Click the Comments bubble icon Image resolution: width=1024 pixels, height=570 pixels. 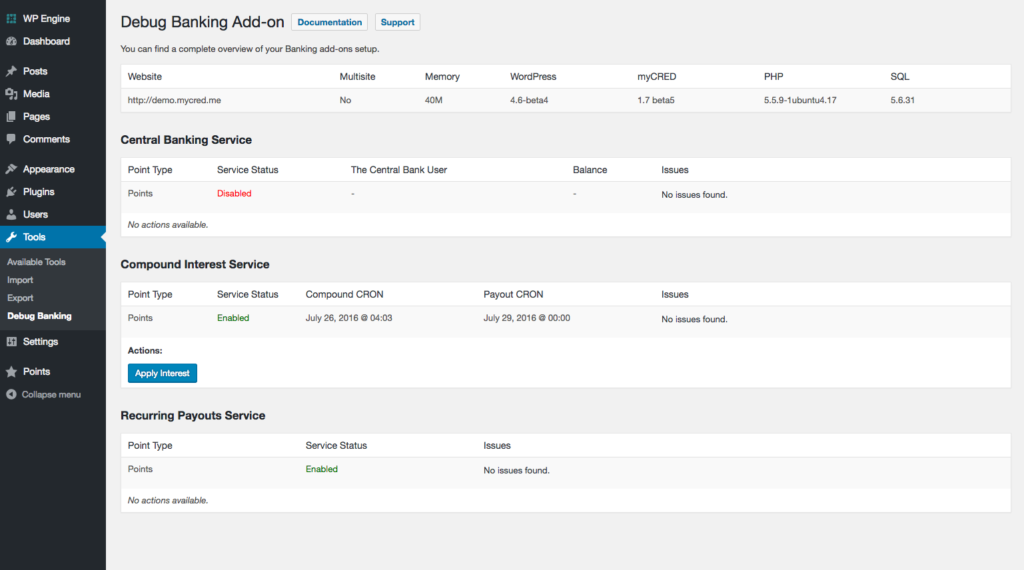pyautogui.click(x=11, y=139)
